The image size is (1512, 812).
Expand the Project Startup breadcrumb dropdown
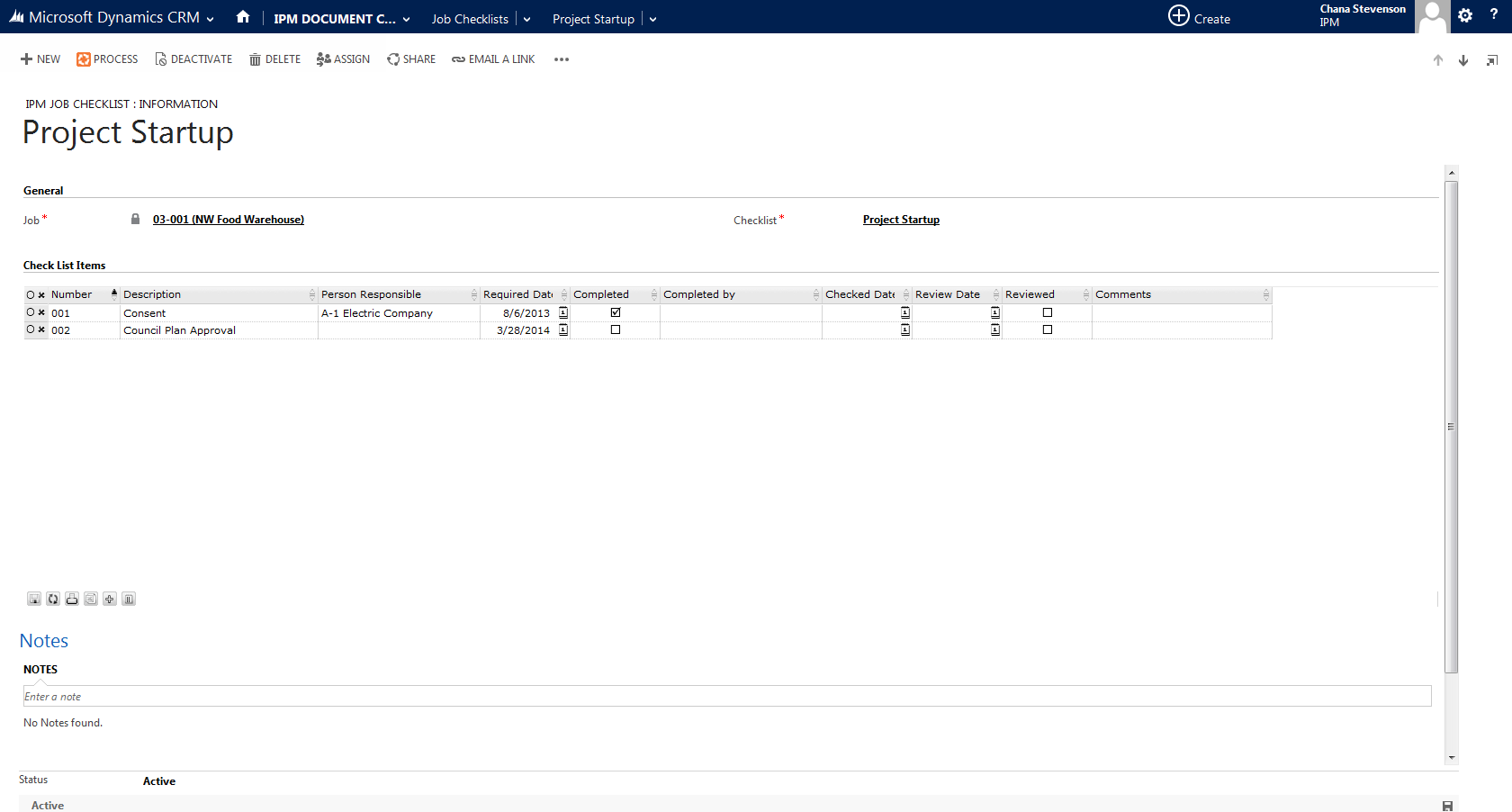coord(653,19)
